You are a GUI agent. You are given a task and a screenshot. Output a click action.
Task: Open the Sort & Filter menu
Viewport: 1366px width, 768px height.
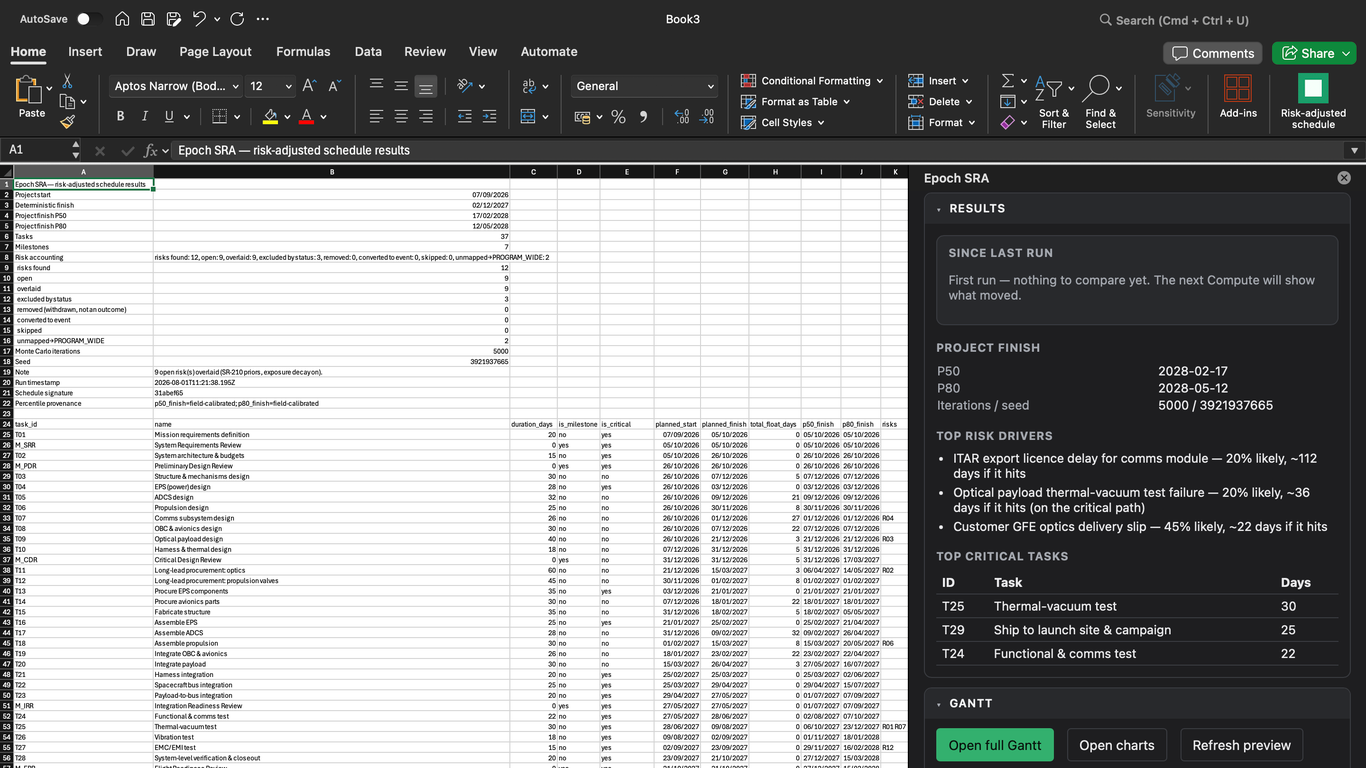[1054, 102]
